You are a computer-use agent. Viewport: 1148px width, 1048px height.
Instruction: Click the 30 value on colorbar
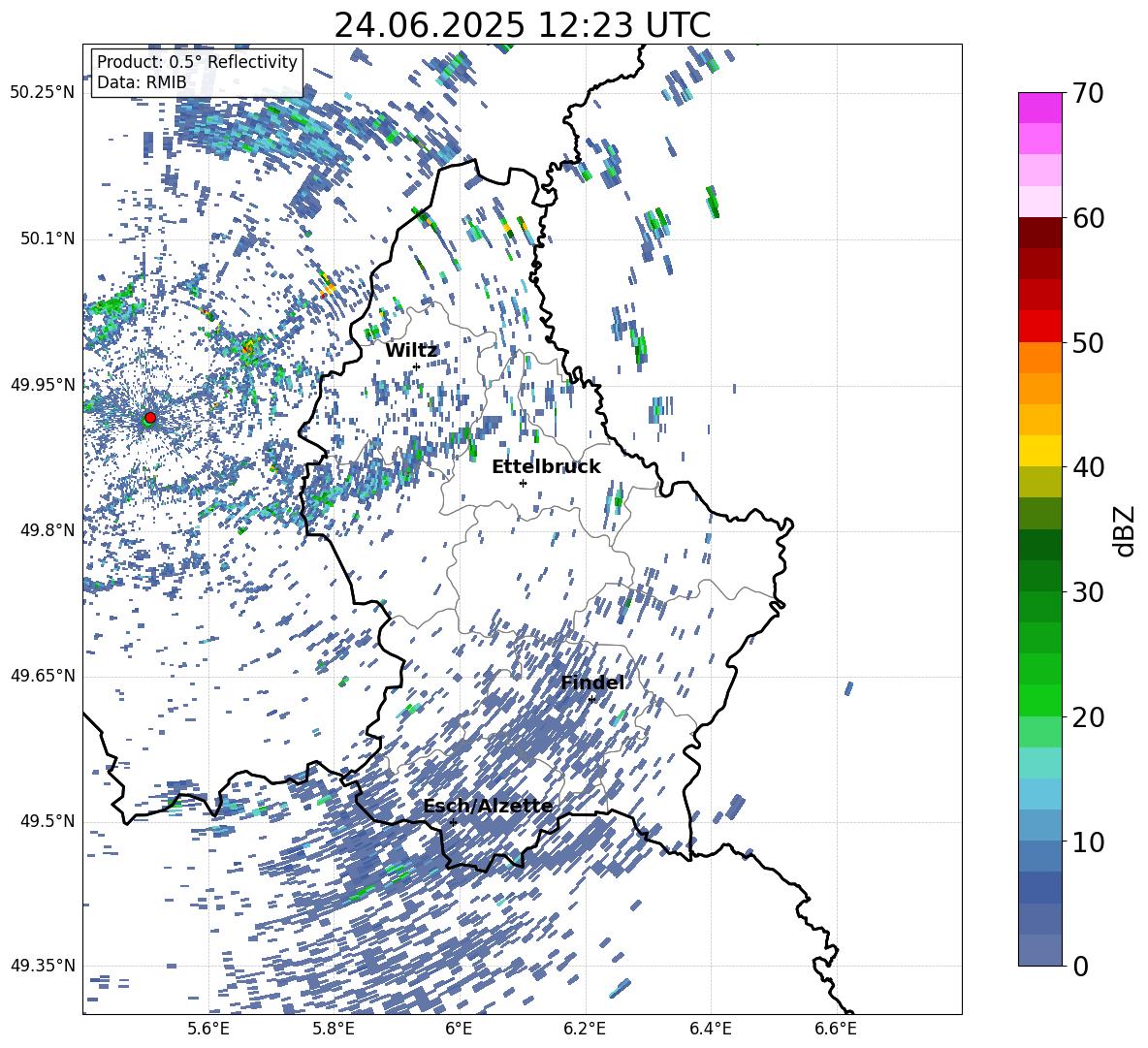(x=1088, y=592)
